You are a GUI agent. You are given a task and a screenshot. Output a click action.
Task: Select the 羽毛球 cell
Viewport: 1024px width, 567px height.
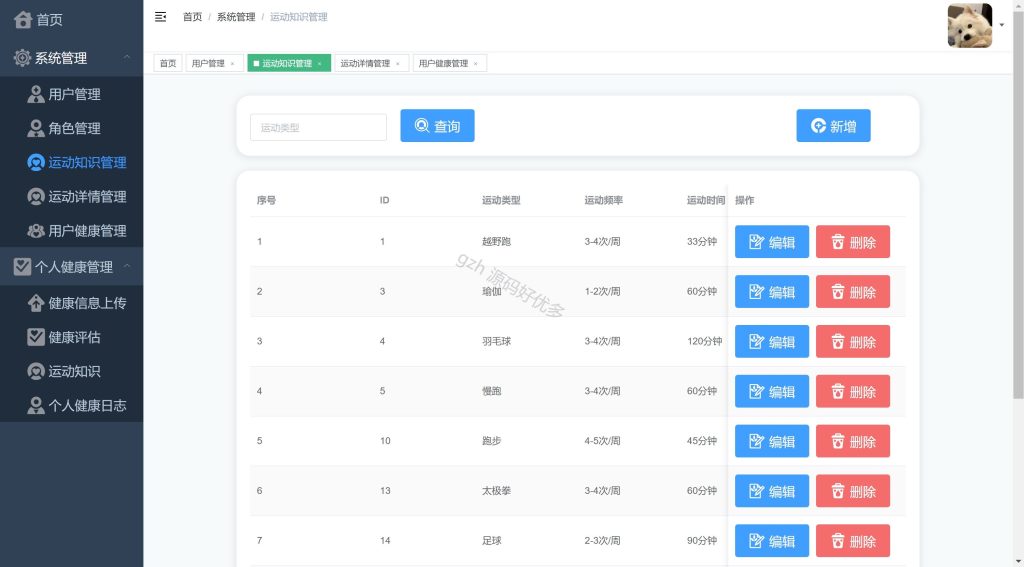pyautogui.click(x=496, y=341)
